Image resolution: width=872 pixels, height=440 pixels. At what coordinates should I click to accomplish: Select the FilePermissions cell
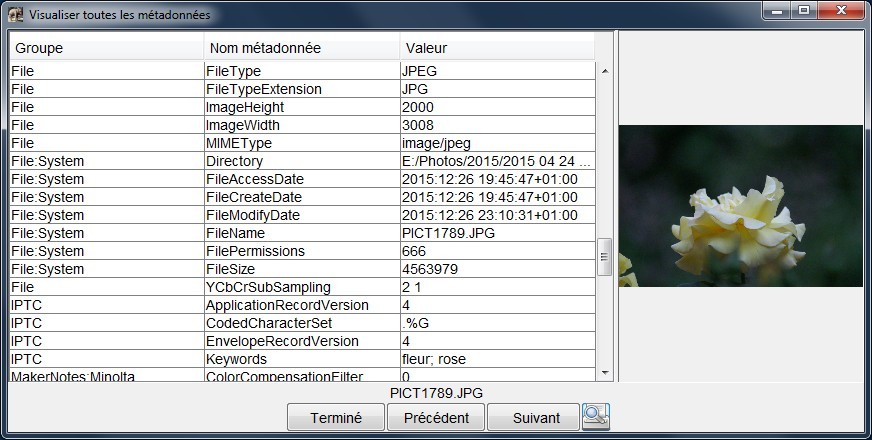(x=302, y=251)
